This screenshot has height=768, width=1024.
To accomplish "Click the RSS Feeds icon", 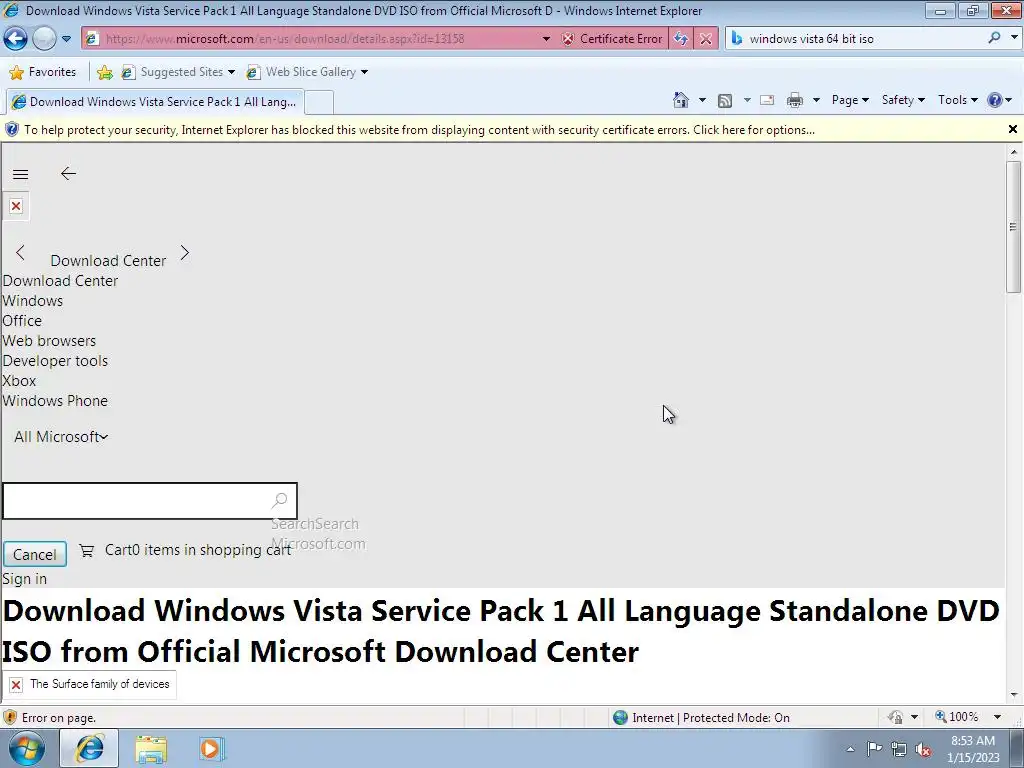I will (x=725, y=100).
